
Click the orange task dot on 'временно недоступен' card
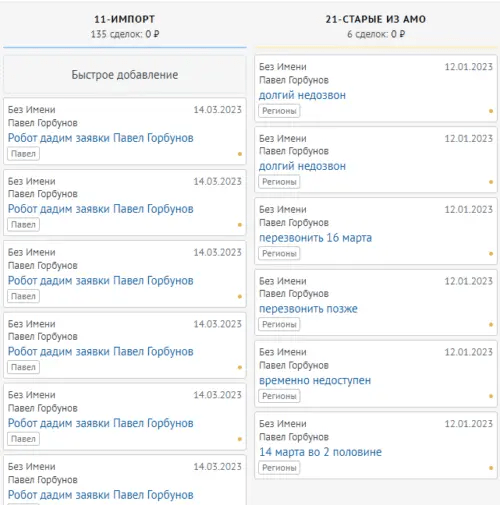click(x=491, y=396)
